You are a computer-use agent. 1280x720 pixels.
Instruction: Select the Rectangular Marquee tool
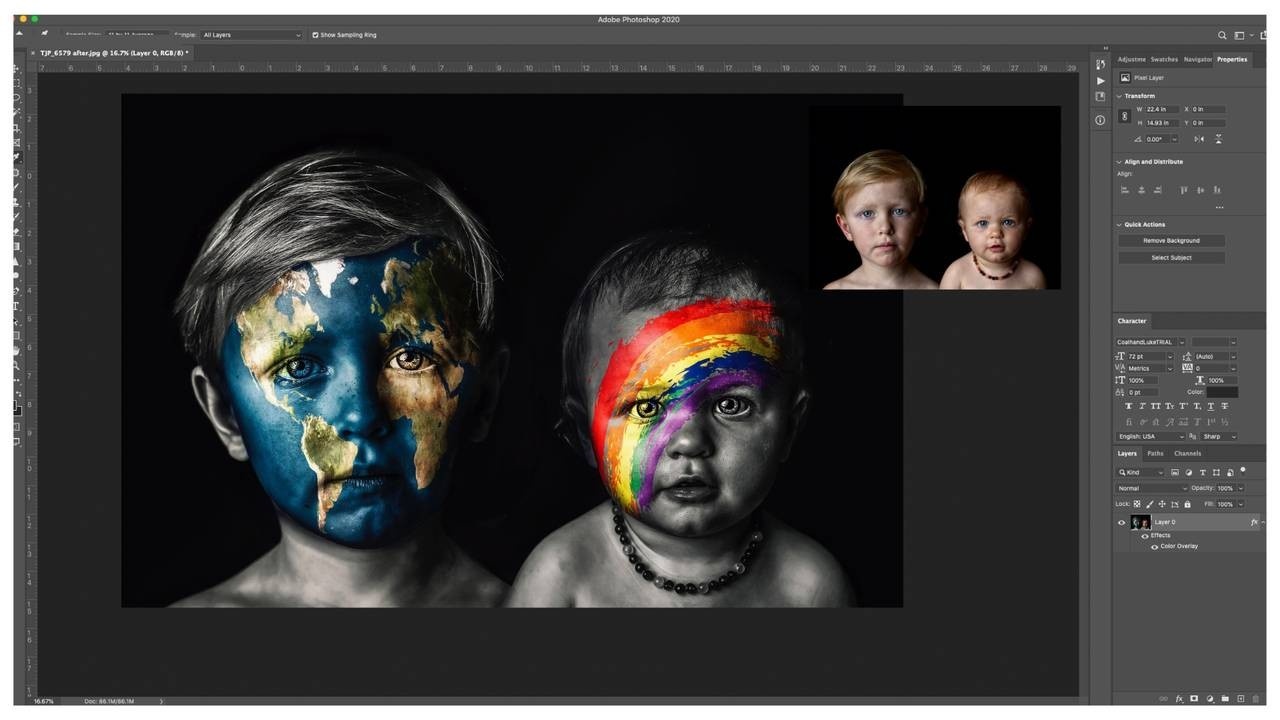pos(17,83)
